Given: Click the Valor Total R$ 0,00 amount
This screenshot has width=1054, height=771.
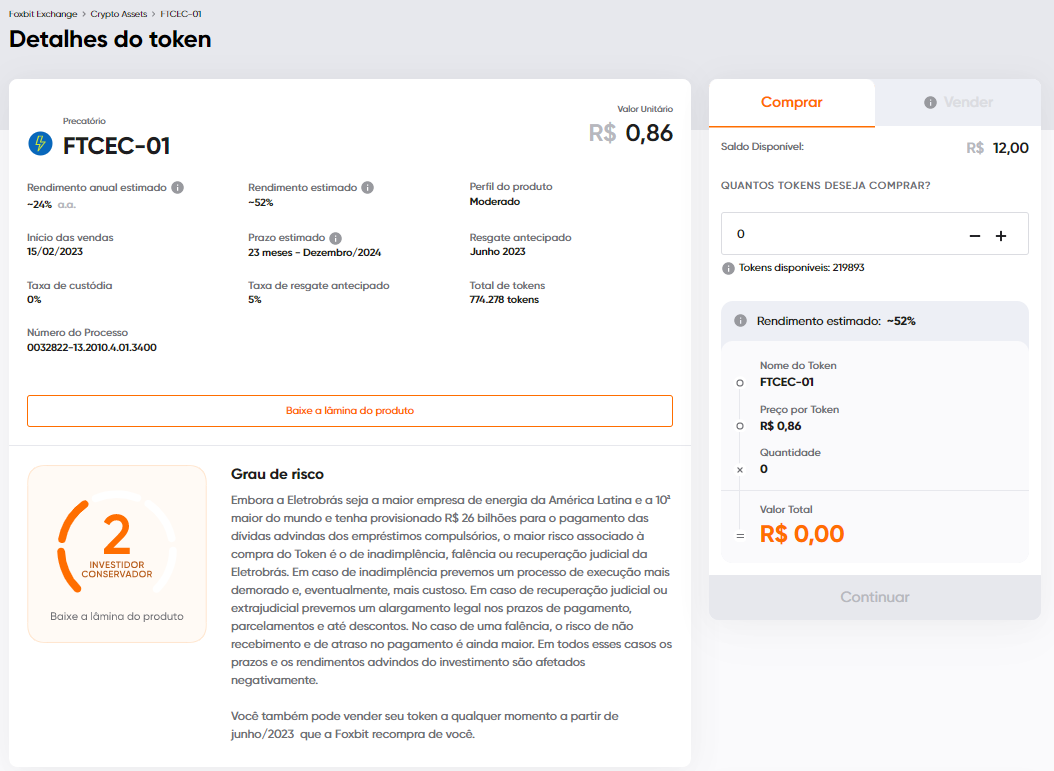Looking at the screenshot, I should [x=802, y=534].
